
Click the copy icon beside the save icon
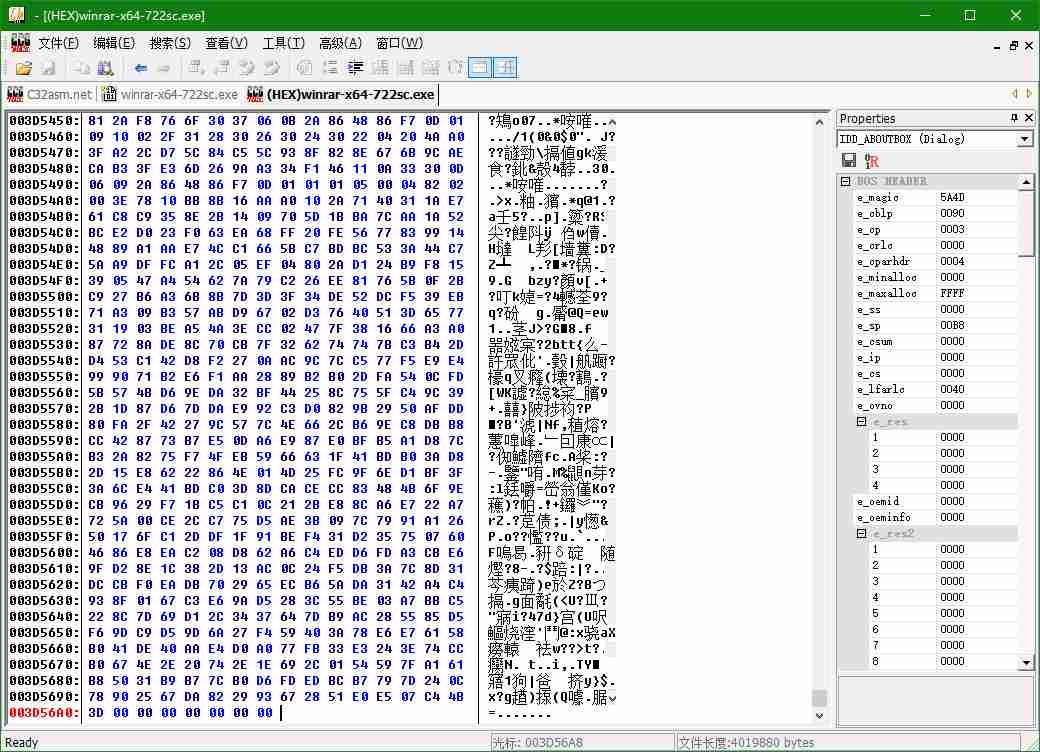pyautogui.click(x=81, y=68)
